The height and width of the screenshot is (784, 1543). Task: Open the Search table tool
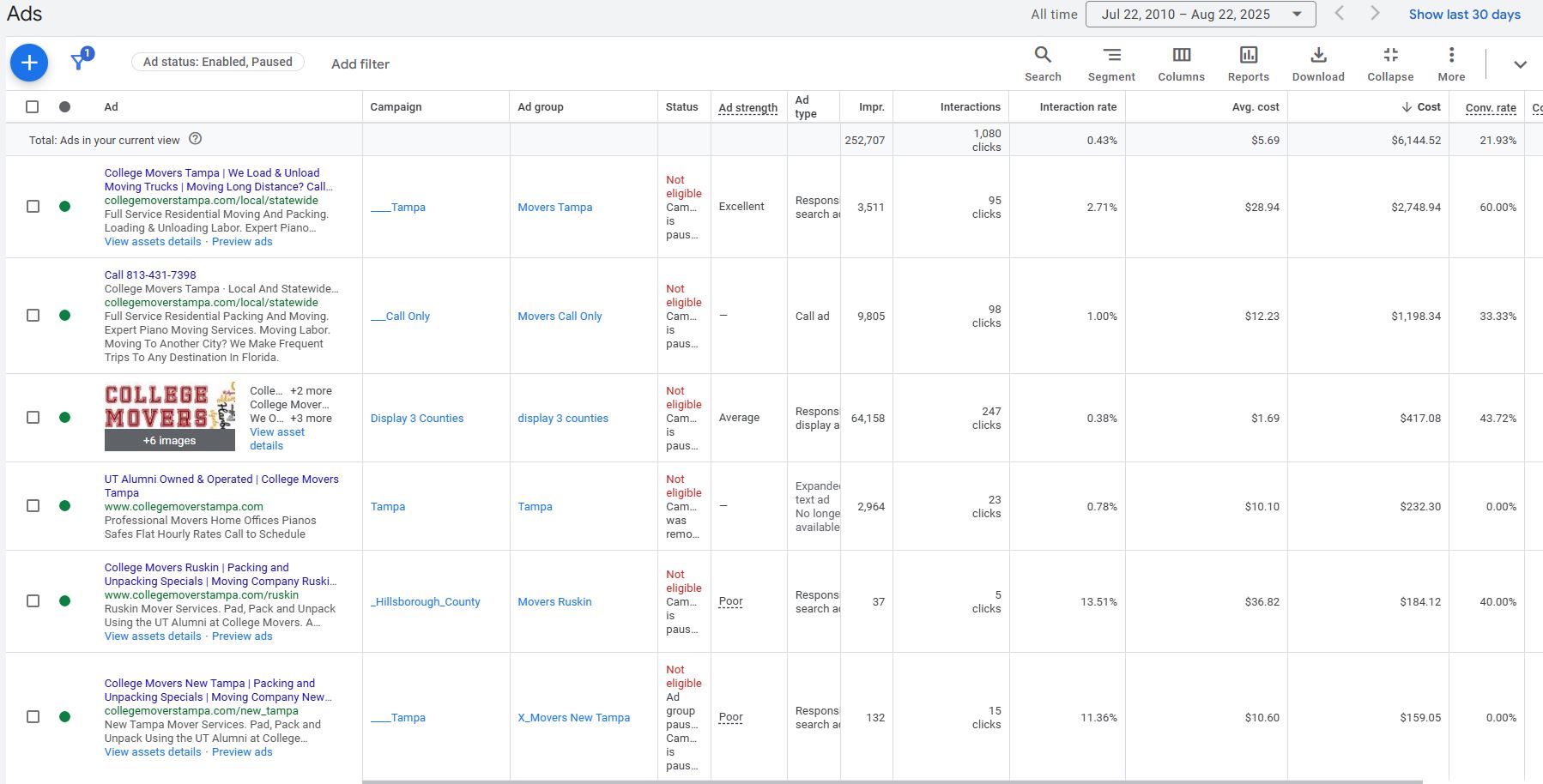(x=1043, y=64)
